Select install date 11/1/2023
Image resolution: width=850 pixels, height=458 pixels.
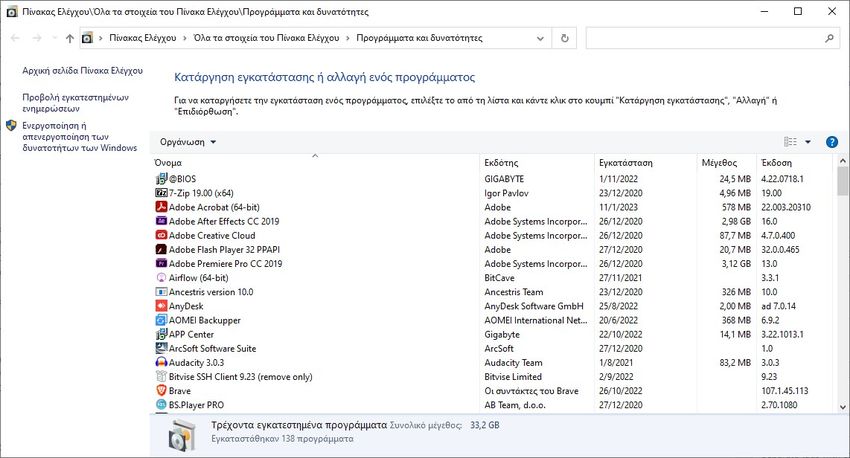coord(619,207)
